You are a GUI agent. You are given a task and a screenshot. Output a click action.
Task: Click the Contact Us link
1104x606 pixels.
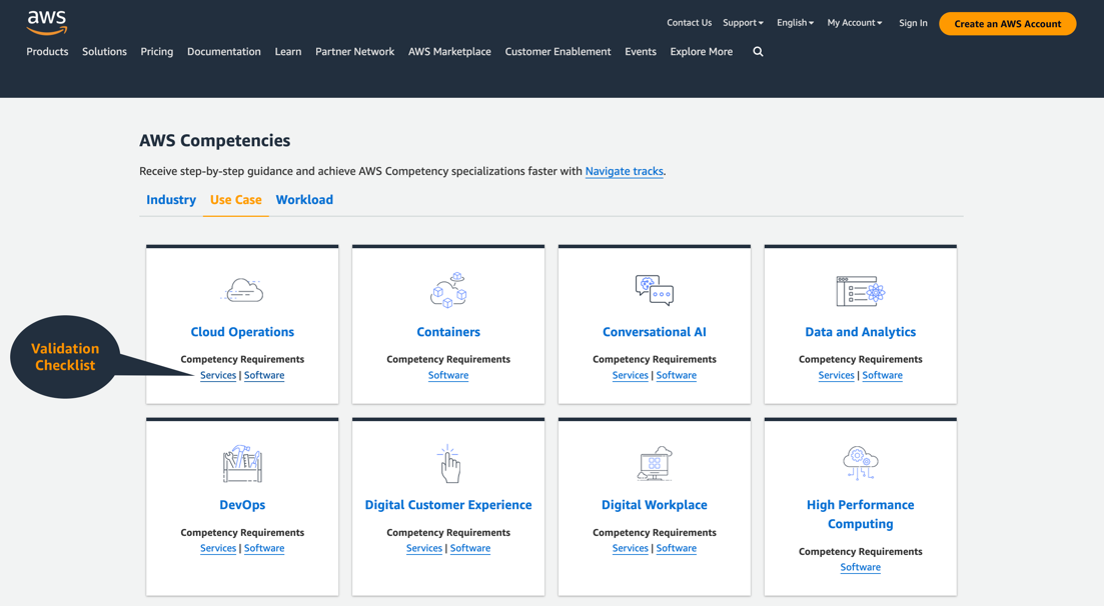pyautogui.click(x=689, y=23)
